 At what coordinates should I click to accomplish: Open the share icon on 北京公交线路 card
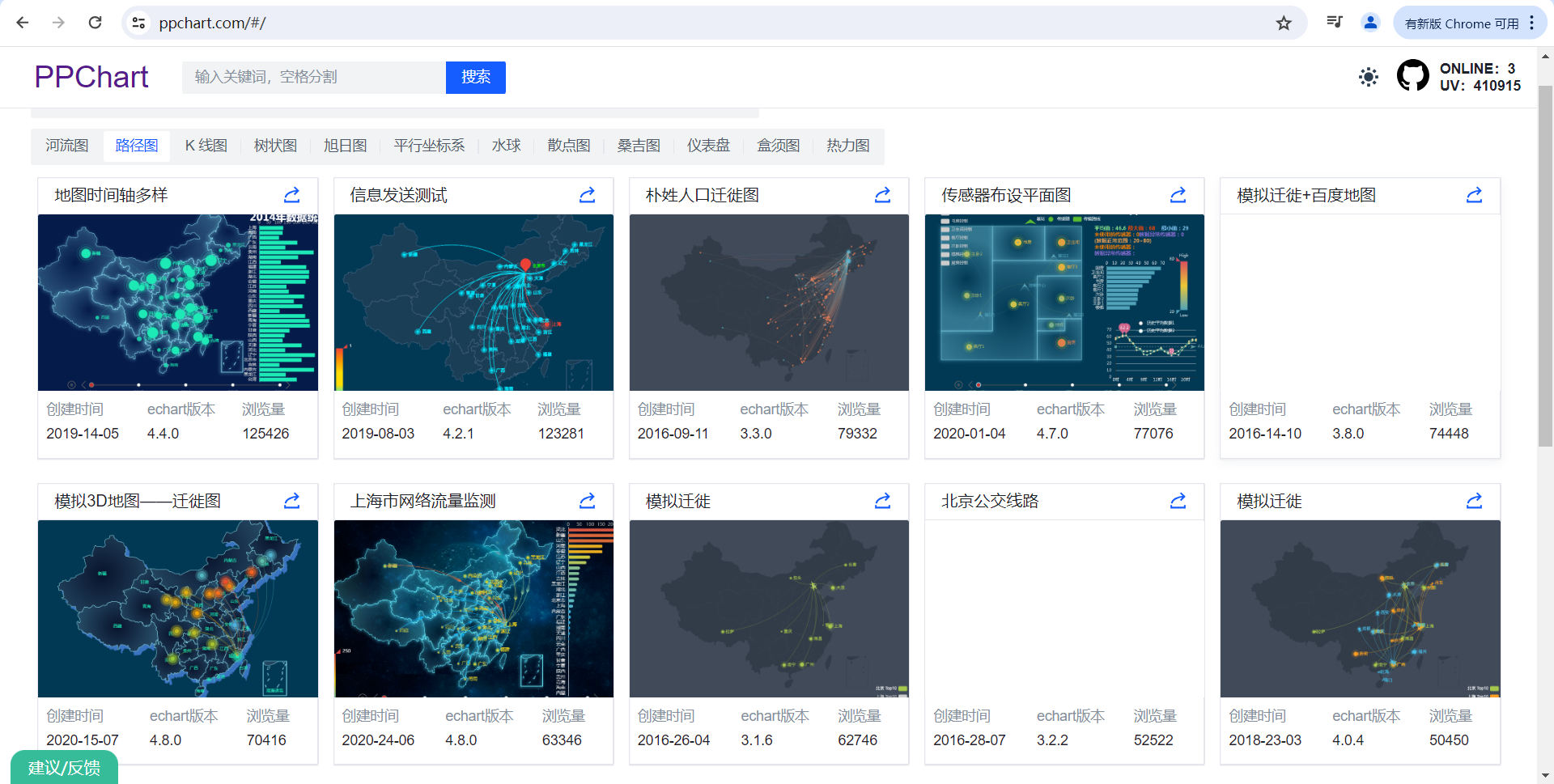click(x=1178, y=501)
